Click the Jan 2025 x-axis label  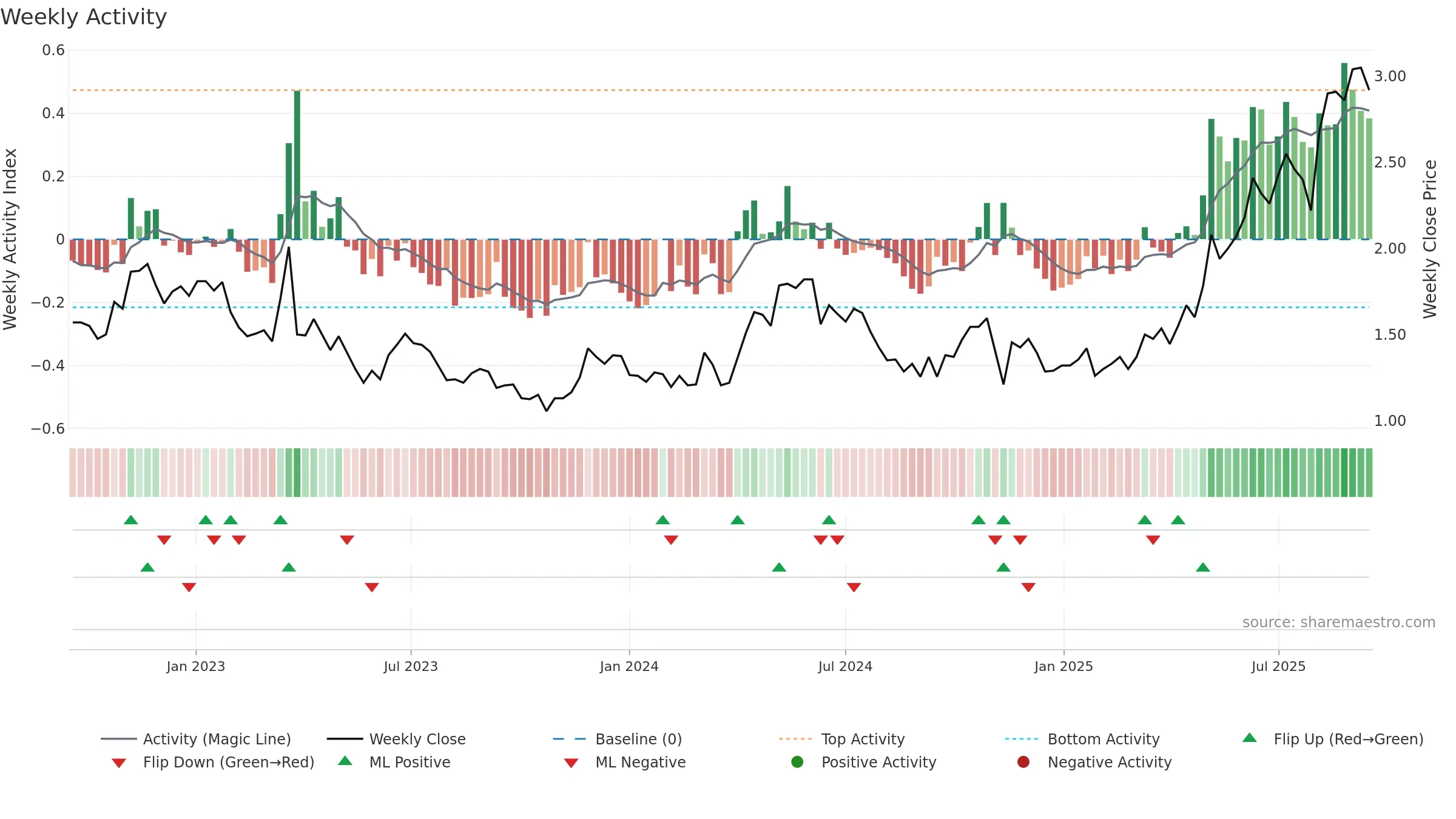coord(1063,666)
